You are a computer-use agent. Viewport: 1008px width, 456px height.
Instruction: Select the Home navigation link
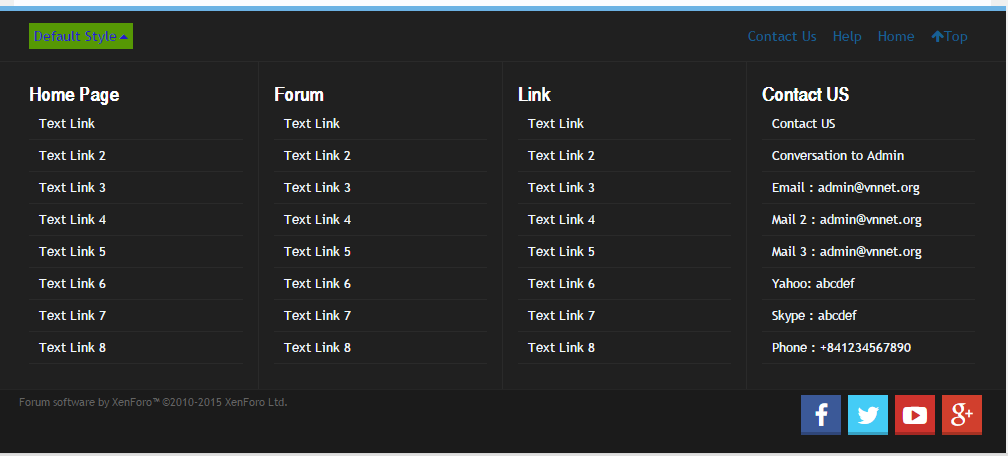tap(896, 36)
